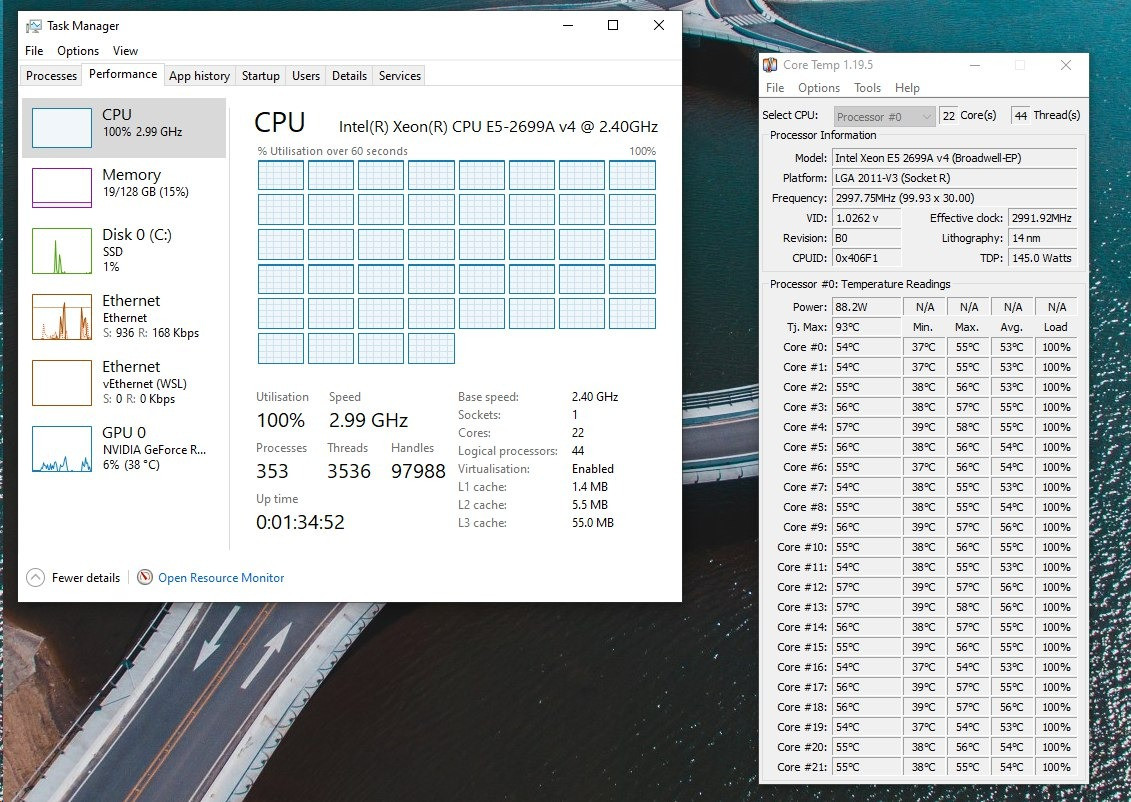The width and height of the screenshot is (1131, 802).
Task: Click the Up time value 0:01:34:52
Action: (x=300, y=522)
